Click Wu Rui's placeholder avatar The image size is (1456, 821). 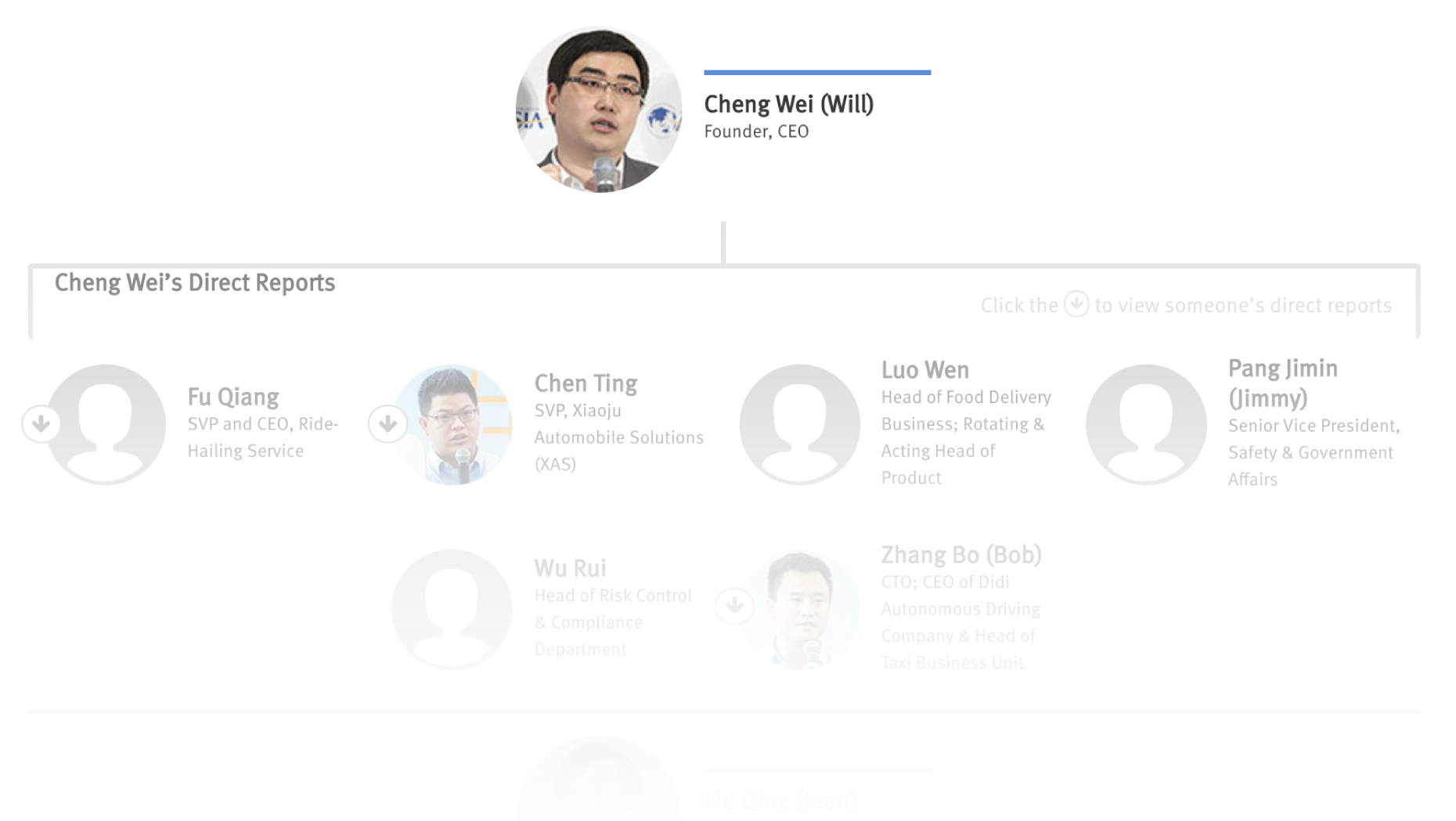(x=452, y=609)
